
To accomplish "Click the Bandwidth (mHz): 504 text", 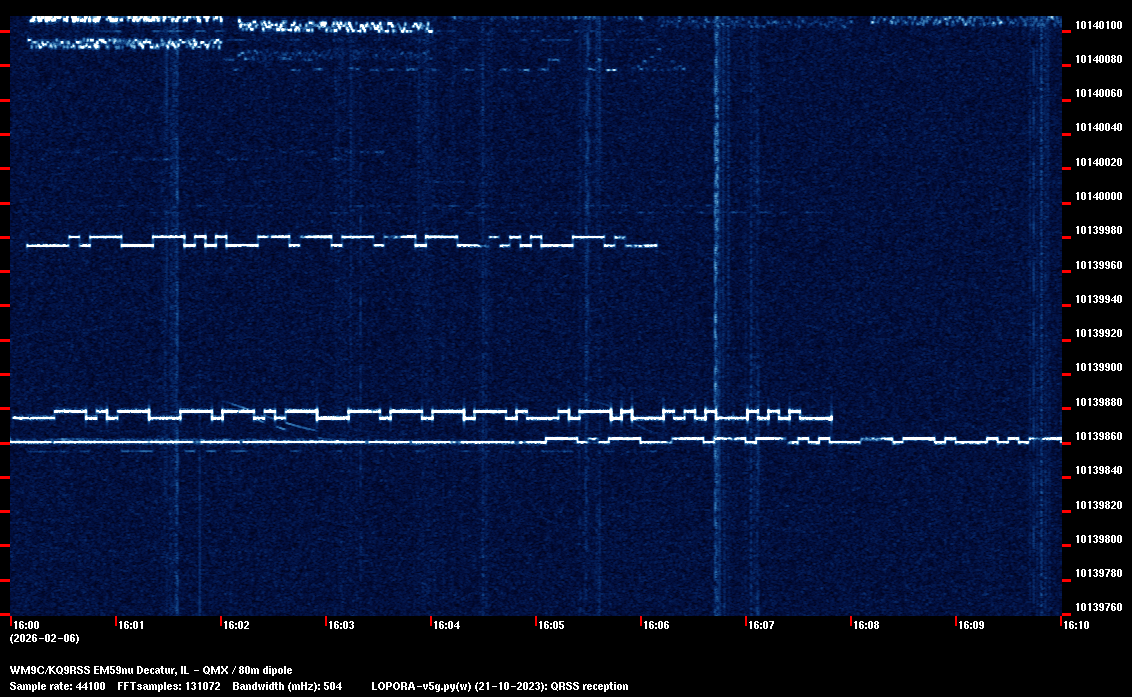I will (x=286, y=686).
